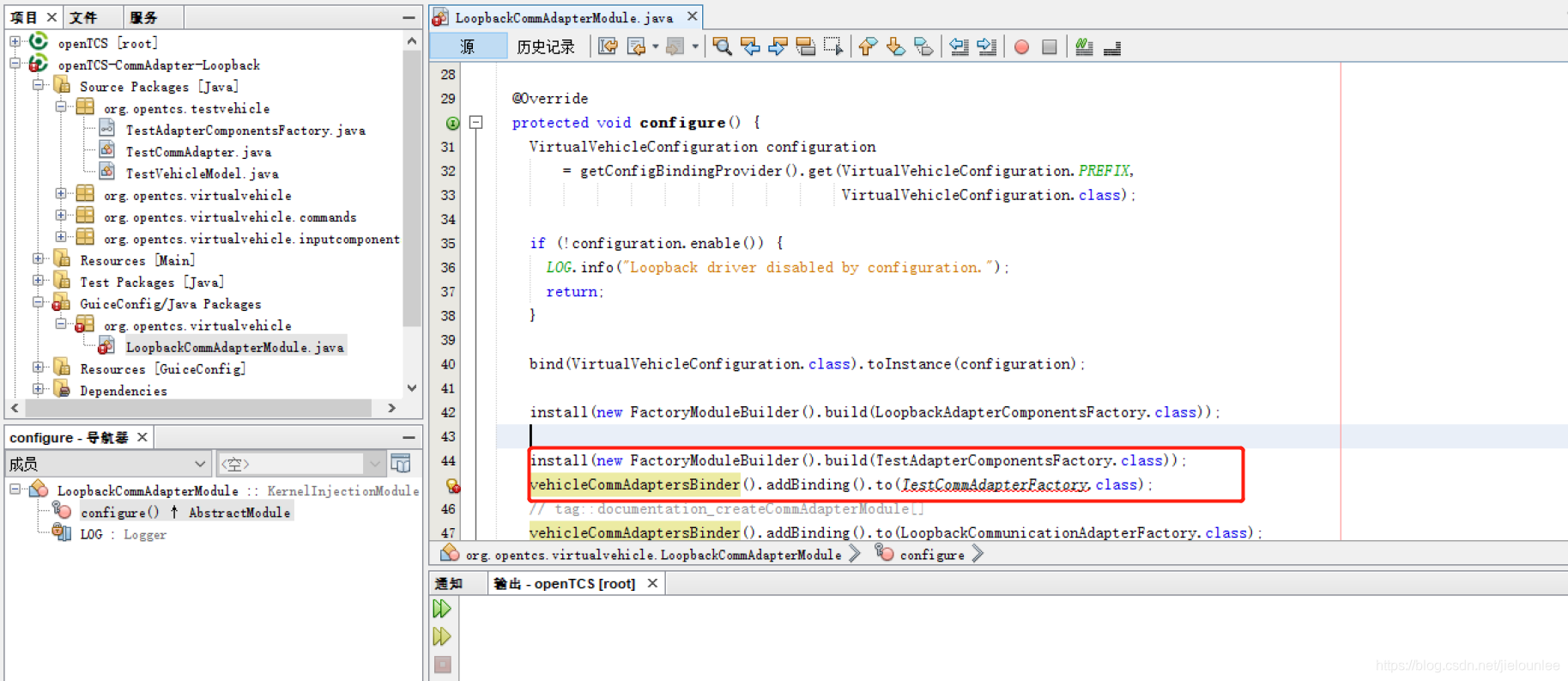The height and width of the screenshot is (681, 1568).
Task: Shift the current line right
Action: click(986, 47)
